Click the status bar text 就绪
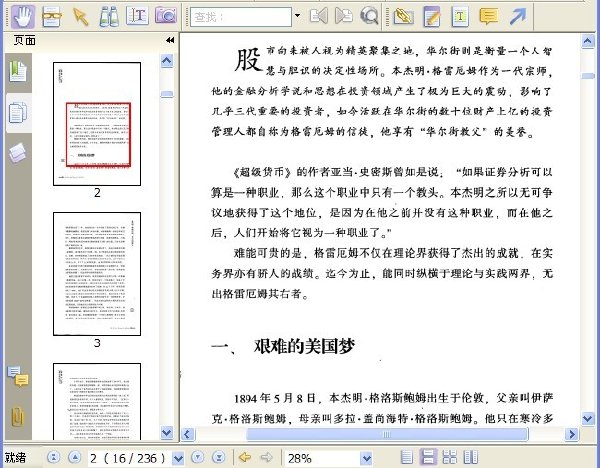Screen dimensions: 600x468 pos(15,457)
